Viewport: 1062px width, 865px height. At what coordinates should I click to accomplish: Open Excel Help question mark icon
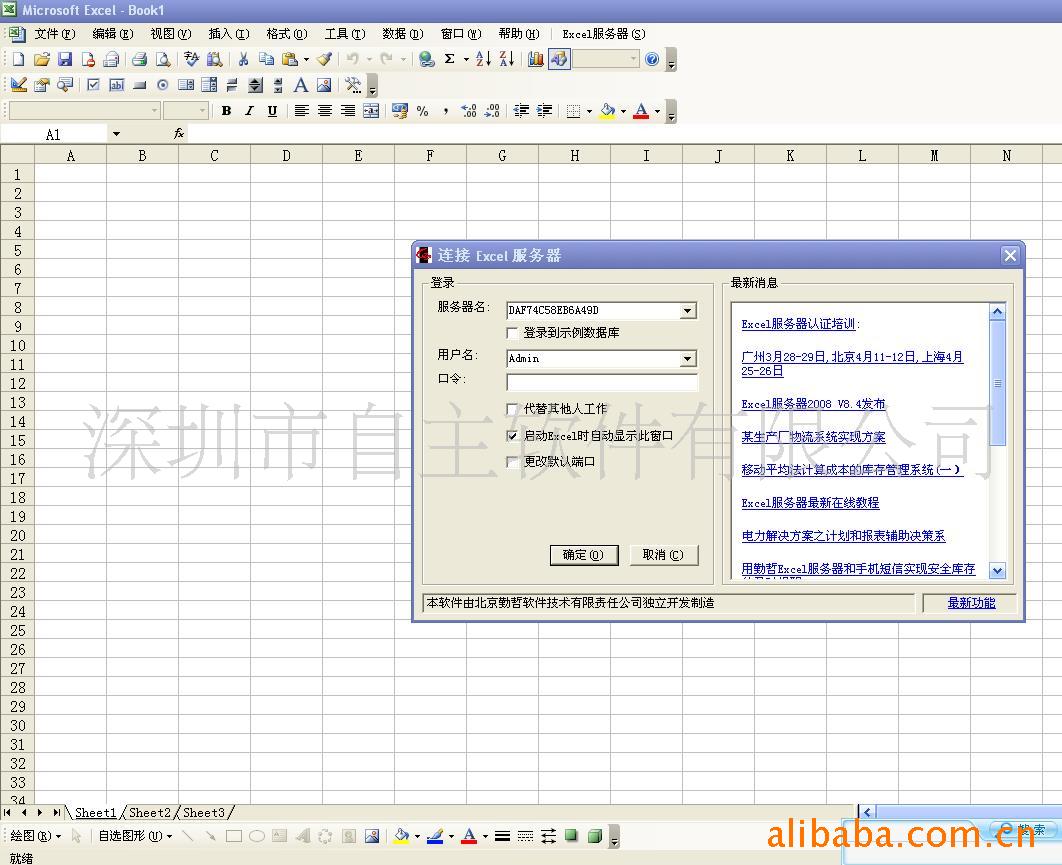(x=652, y=60)
